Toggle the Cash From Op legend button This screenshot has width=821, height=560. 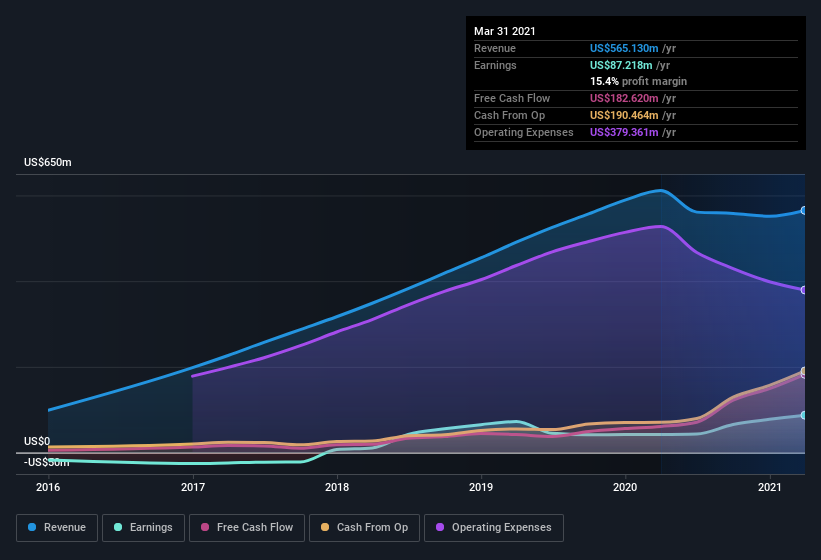364,528
